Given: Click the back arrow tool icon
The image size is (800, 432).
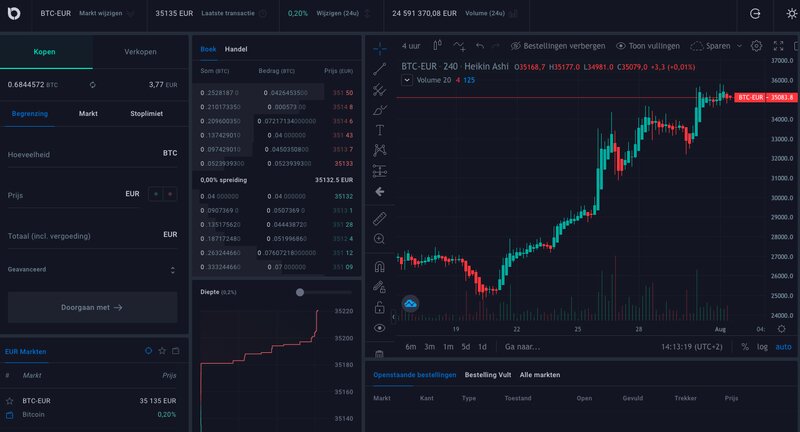Looking at the screenshot, I should click(x=380, y=192).
